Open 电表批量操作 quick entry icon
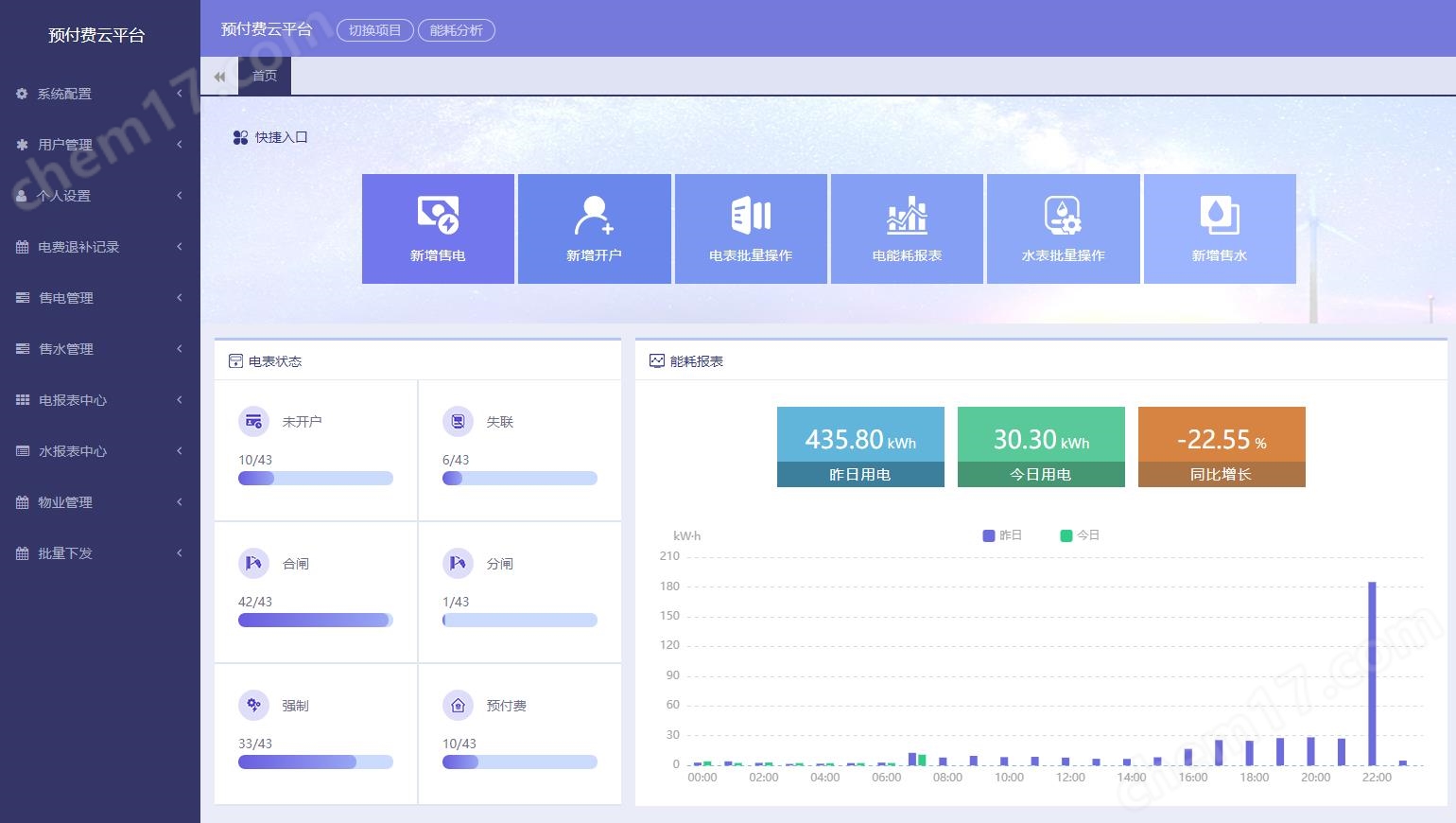Screen dimensions: 1456x823 751,216
